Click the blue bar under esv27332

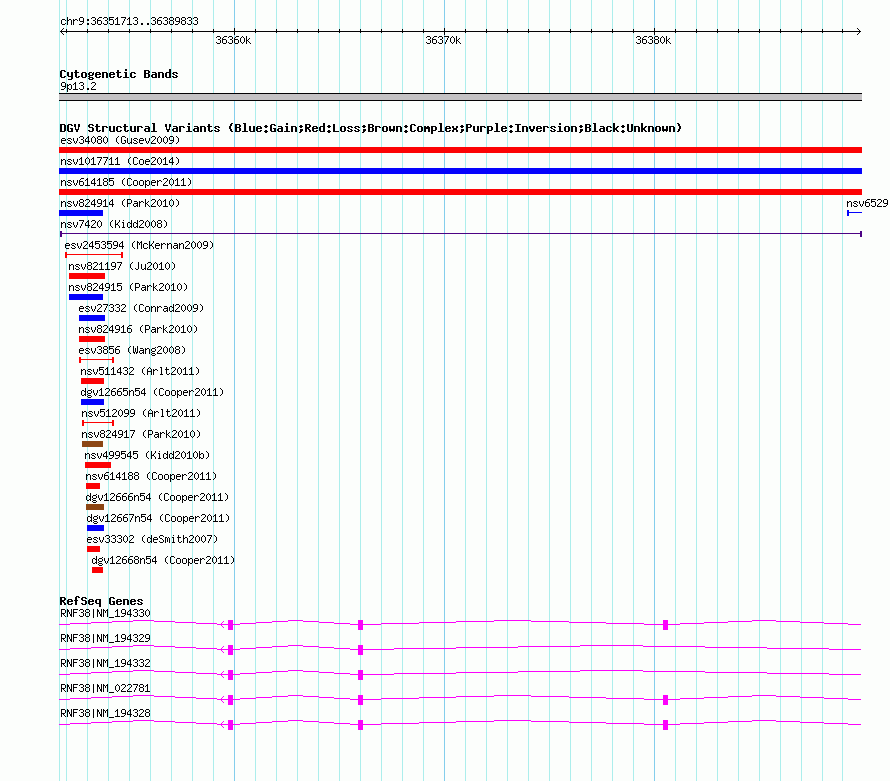tap(92, 318)
